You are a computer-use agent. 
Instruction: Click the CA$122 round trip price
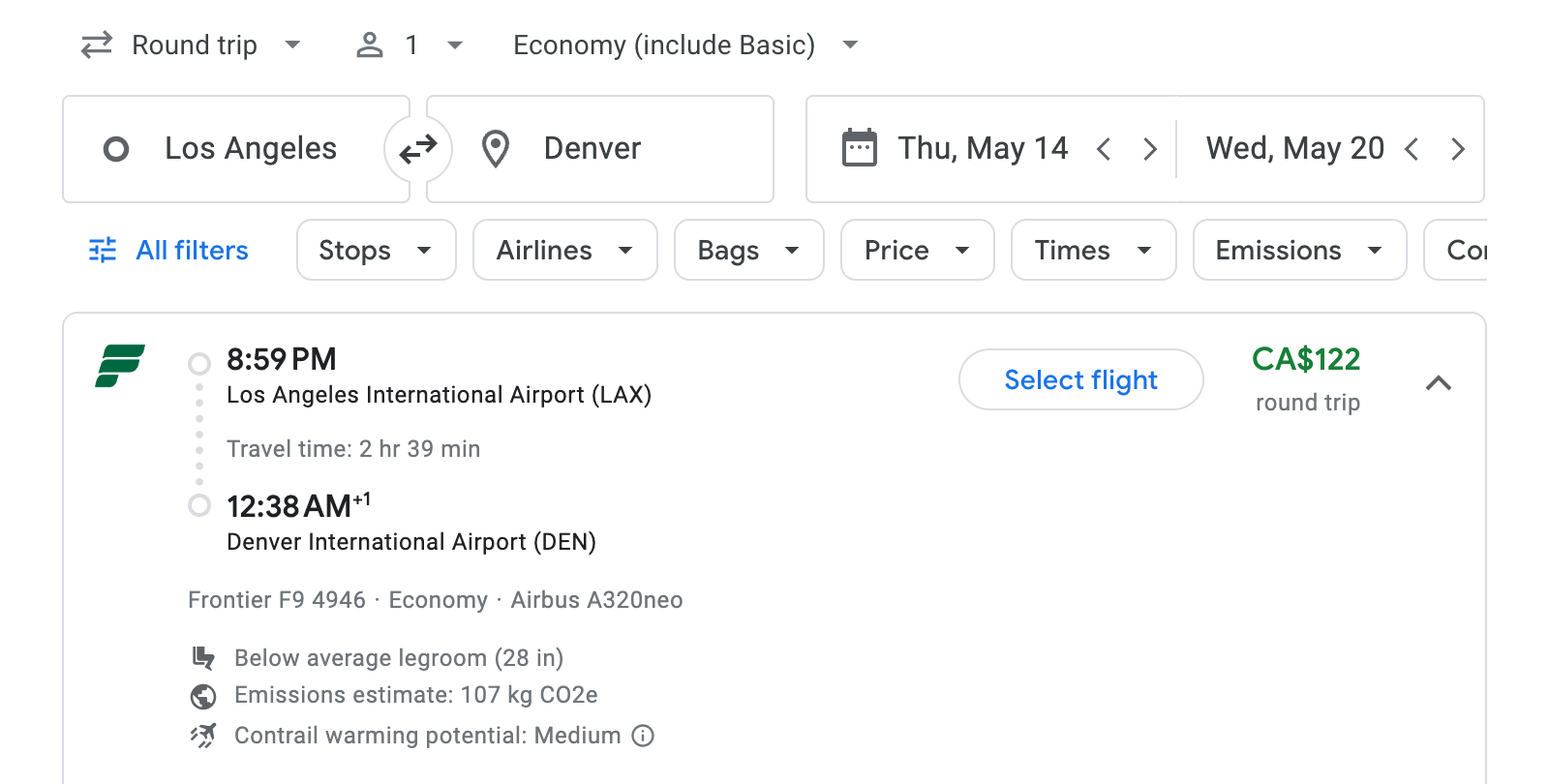pyautogui.click(x=1307, y=360)
